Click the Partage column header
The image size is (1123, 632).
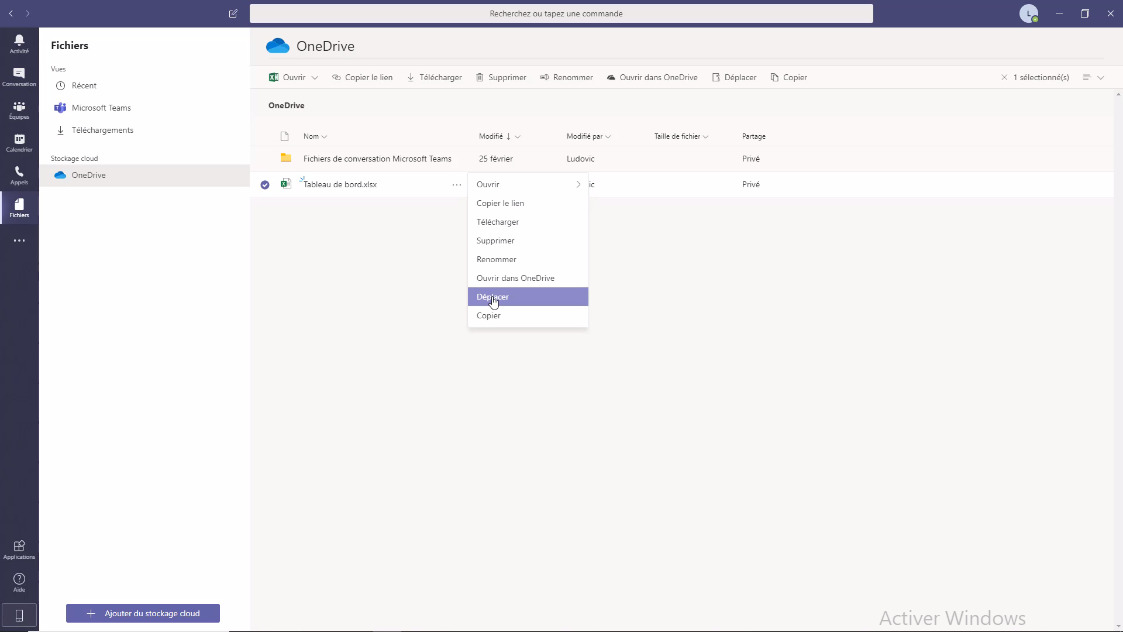[753, 136]
